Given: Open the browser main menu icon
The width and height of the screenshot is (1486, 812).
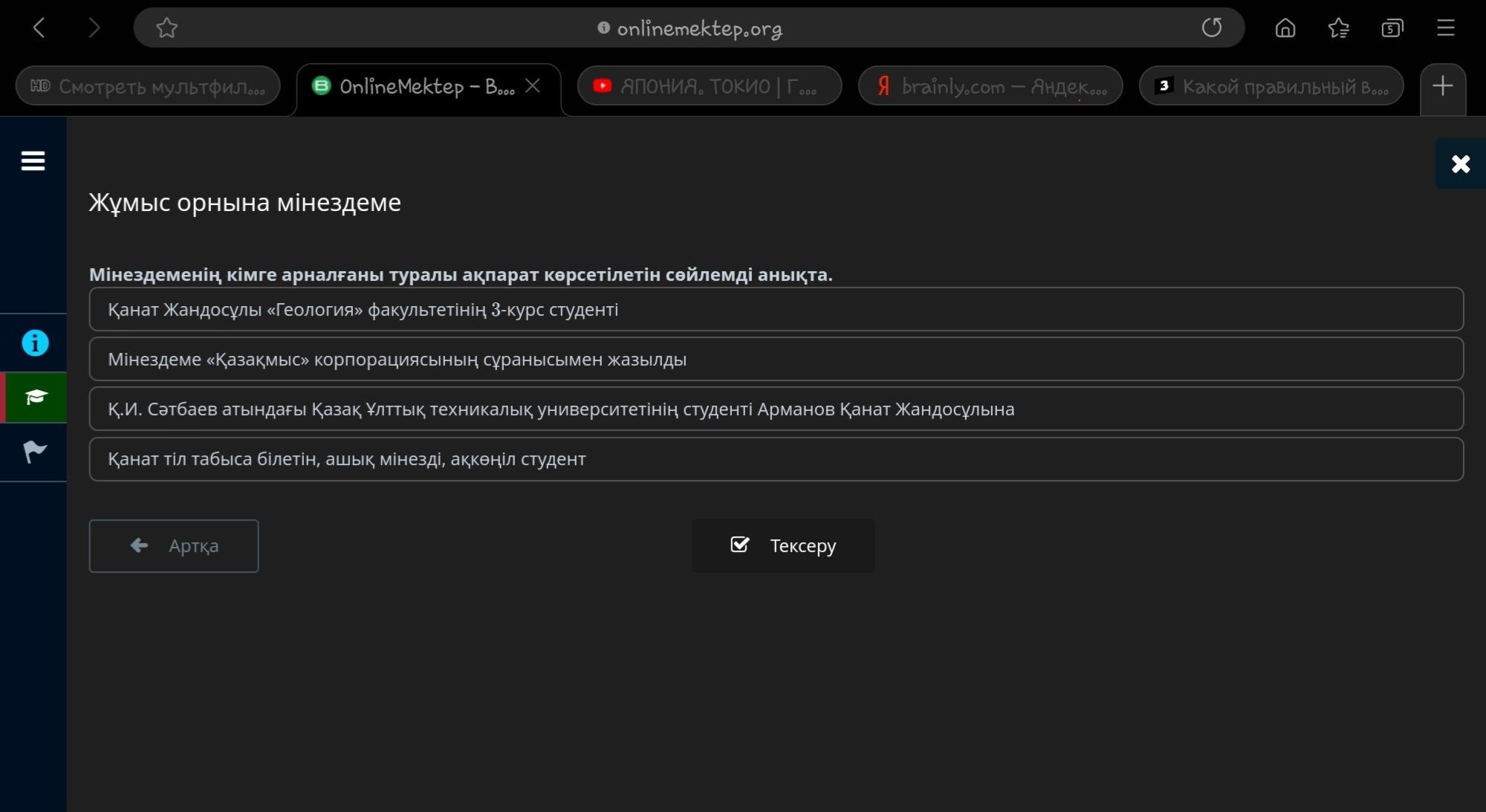Looking at the screenshot, I should point(1445,28).
